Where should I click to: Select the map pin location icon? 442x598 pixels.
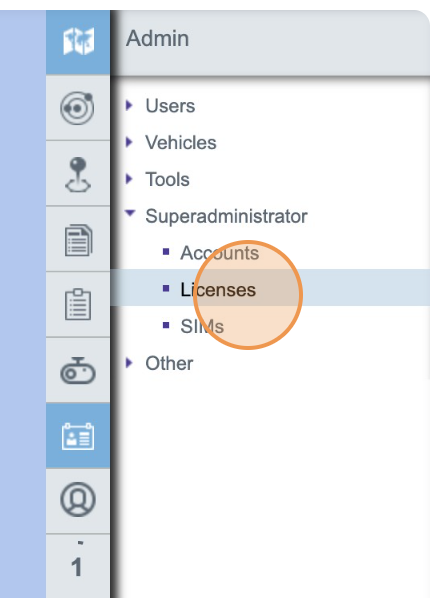[78, 174]
